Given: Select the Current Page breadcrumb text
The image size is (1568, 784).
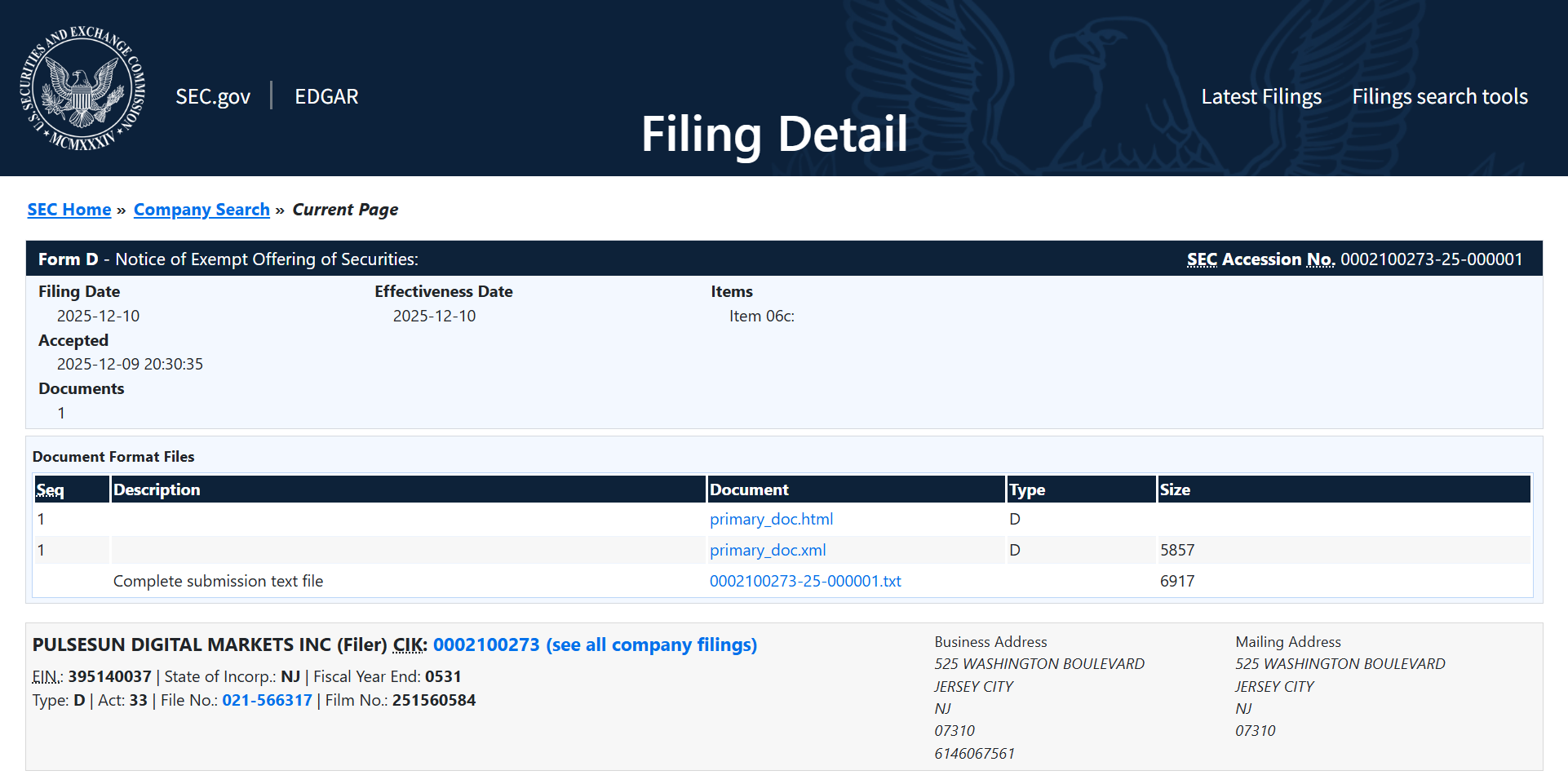Looking at the screenshot, I should [x=345, y=210].
